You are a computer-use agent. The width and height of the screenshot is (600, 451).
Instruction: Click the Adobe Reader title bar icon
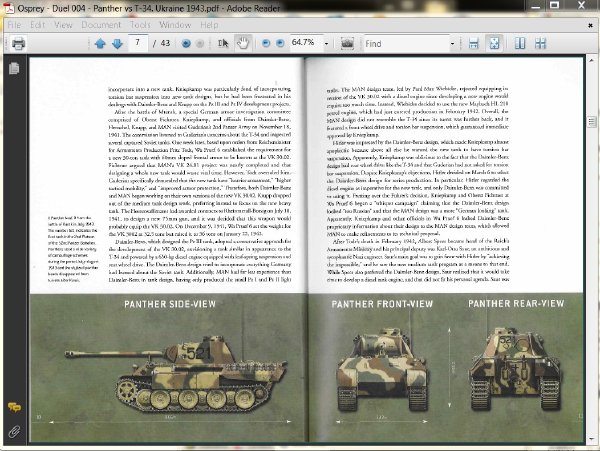click(8, 7)
